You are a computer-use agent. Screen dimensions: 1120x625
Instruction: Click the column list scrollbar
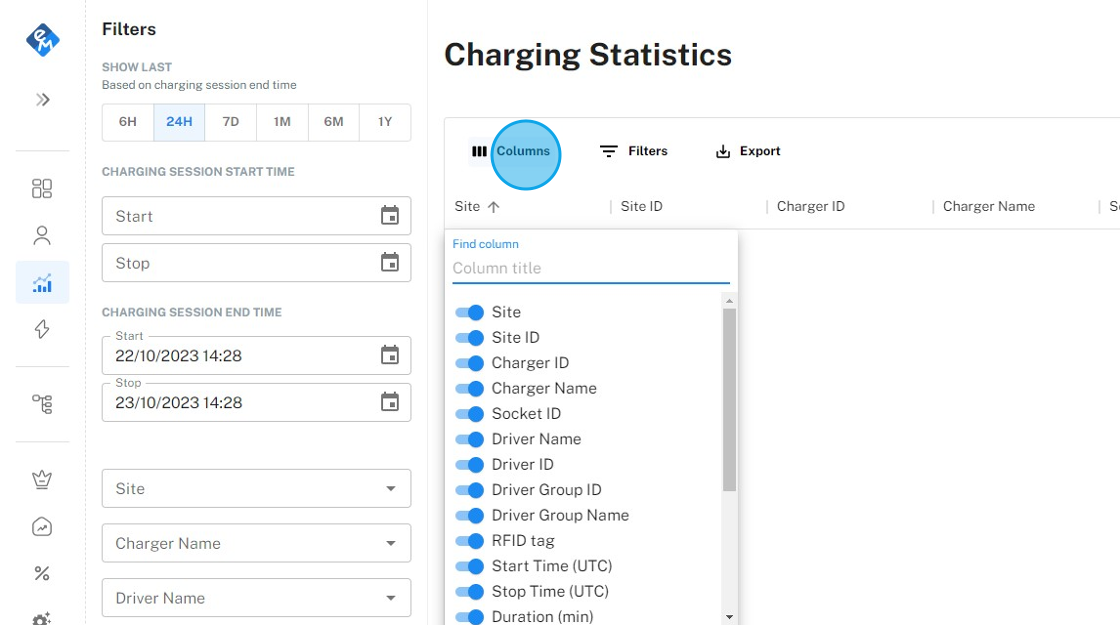tap(729, 400)
